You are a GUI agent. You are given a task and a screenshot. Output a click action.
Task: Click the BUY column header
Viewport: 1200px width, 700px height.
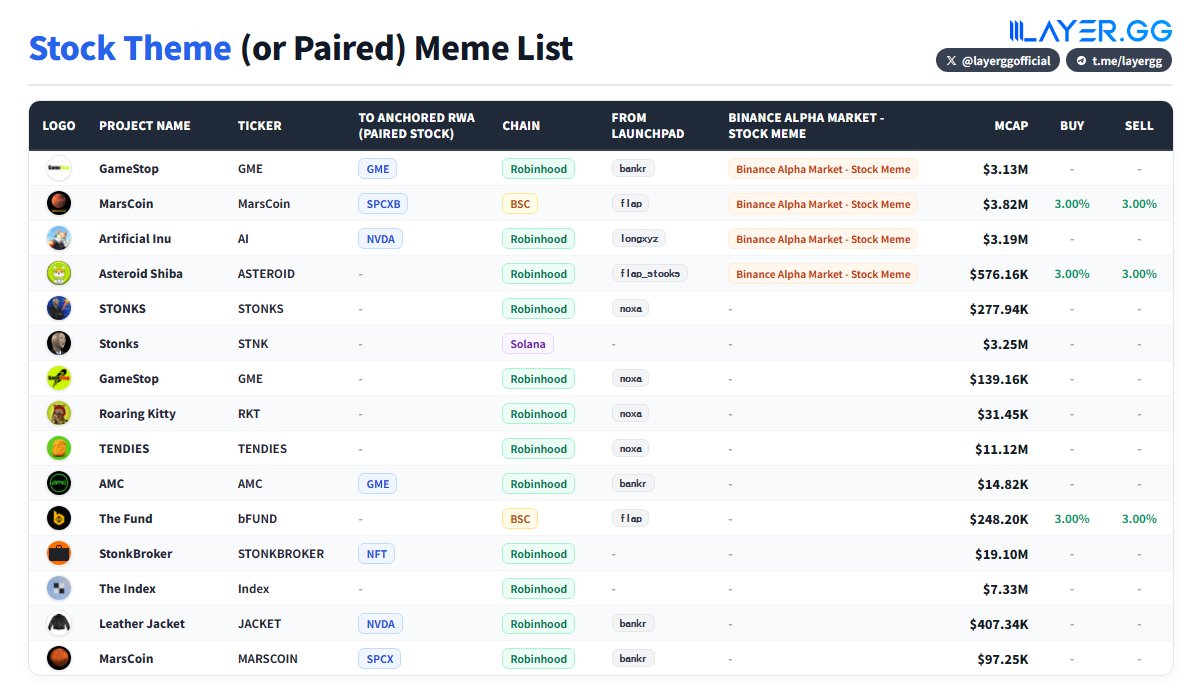[x=1072, y=126]
